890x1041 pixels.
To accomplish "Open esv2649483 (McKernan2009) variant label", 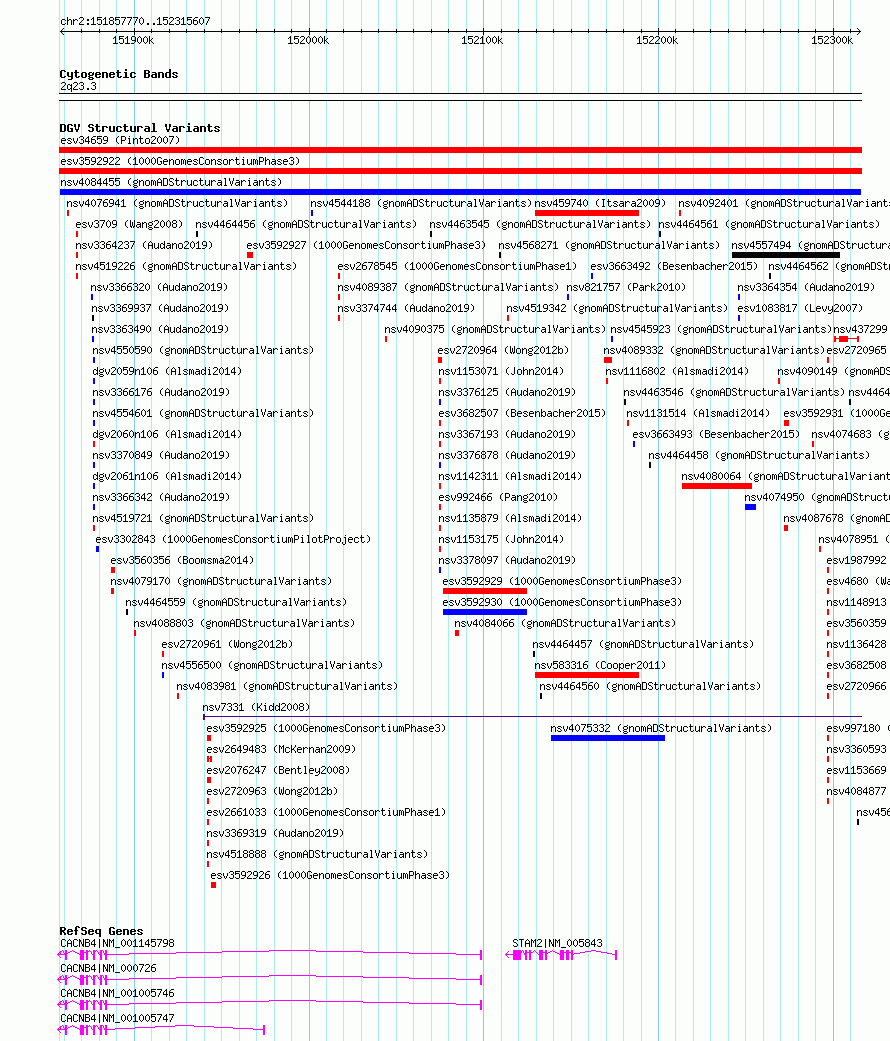I will (281, 749).
